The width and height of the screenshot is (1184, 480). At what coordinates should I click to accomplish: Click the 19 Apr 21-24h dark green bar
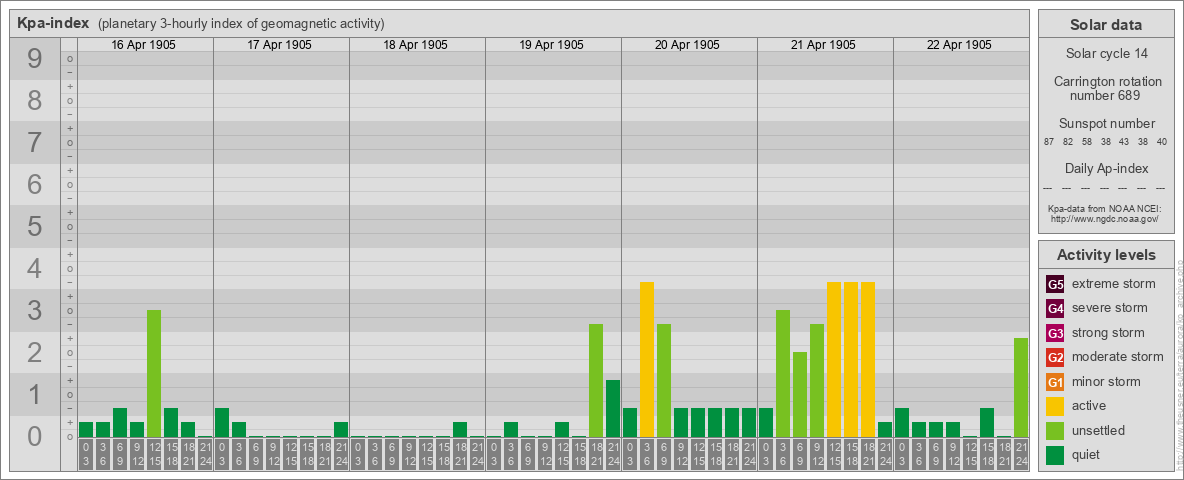613,408
